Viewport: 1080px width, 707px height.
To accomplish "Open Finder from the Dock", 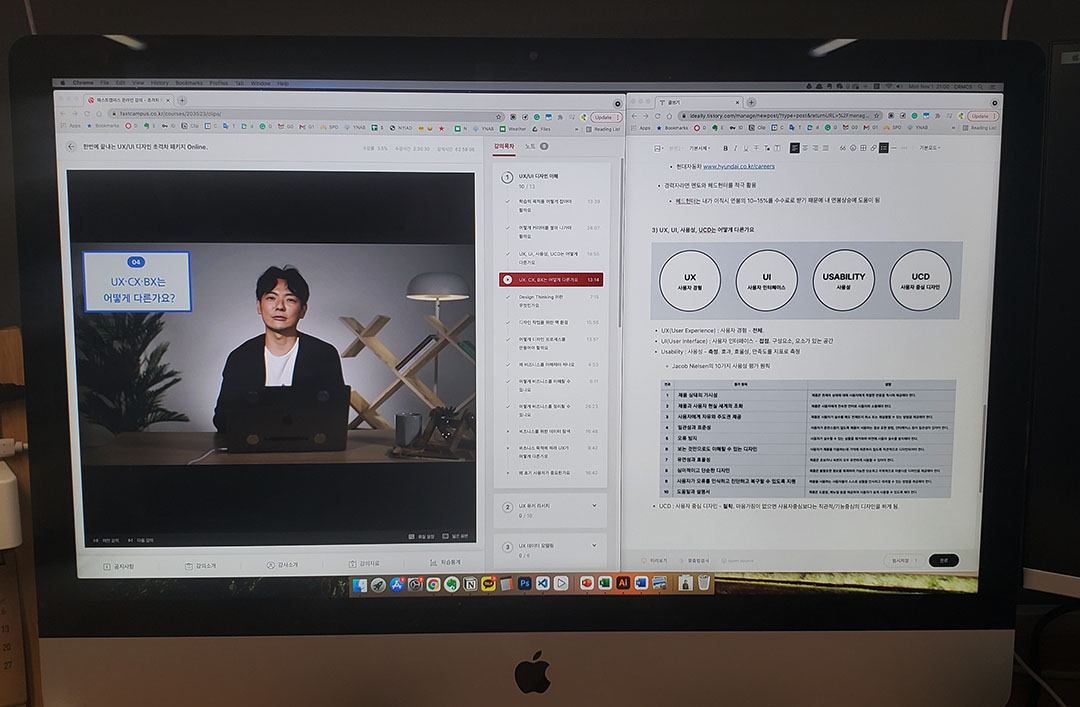I will click(360, 585).
